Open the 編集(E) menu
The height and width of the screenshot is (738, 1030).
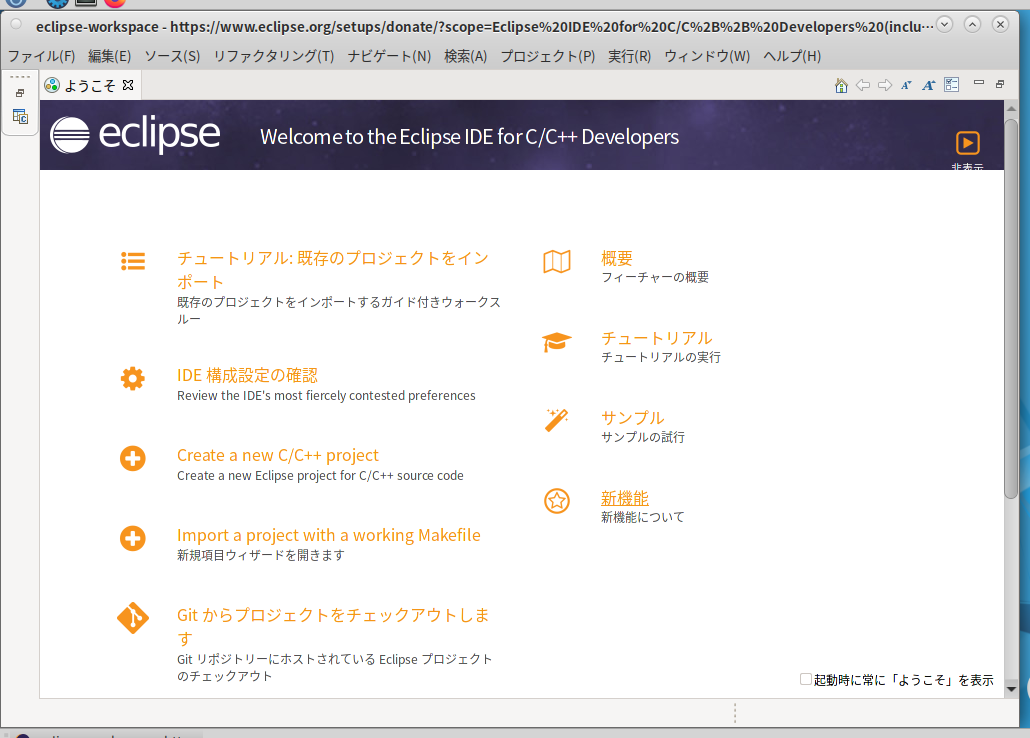110,56
